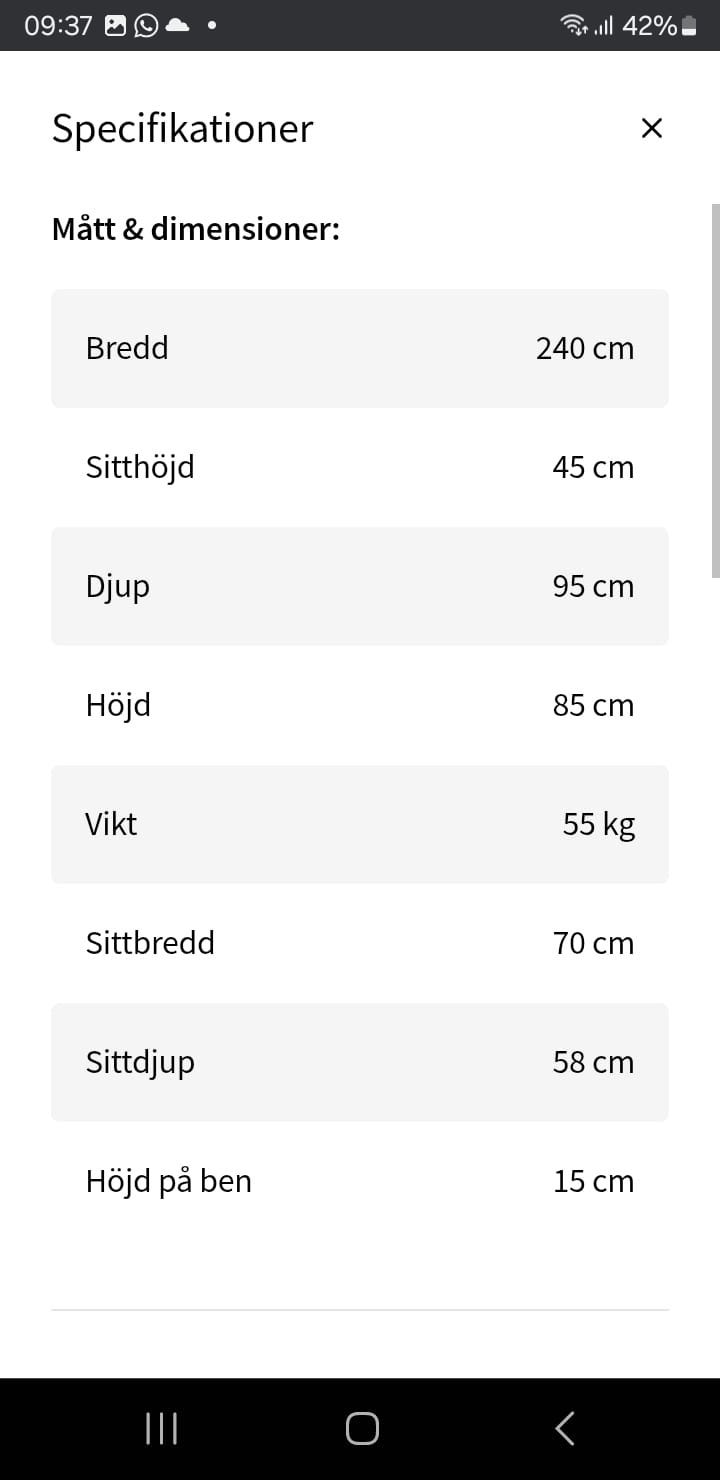
Task: Tap the Höjd på ben label
Action: (x=169, y=1181)
